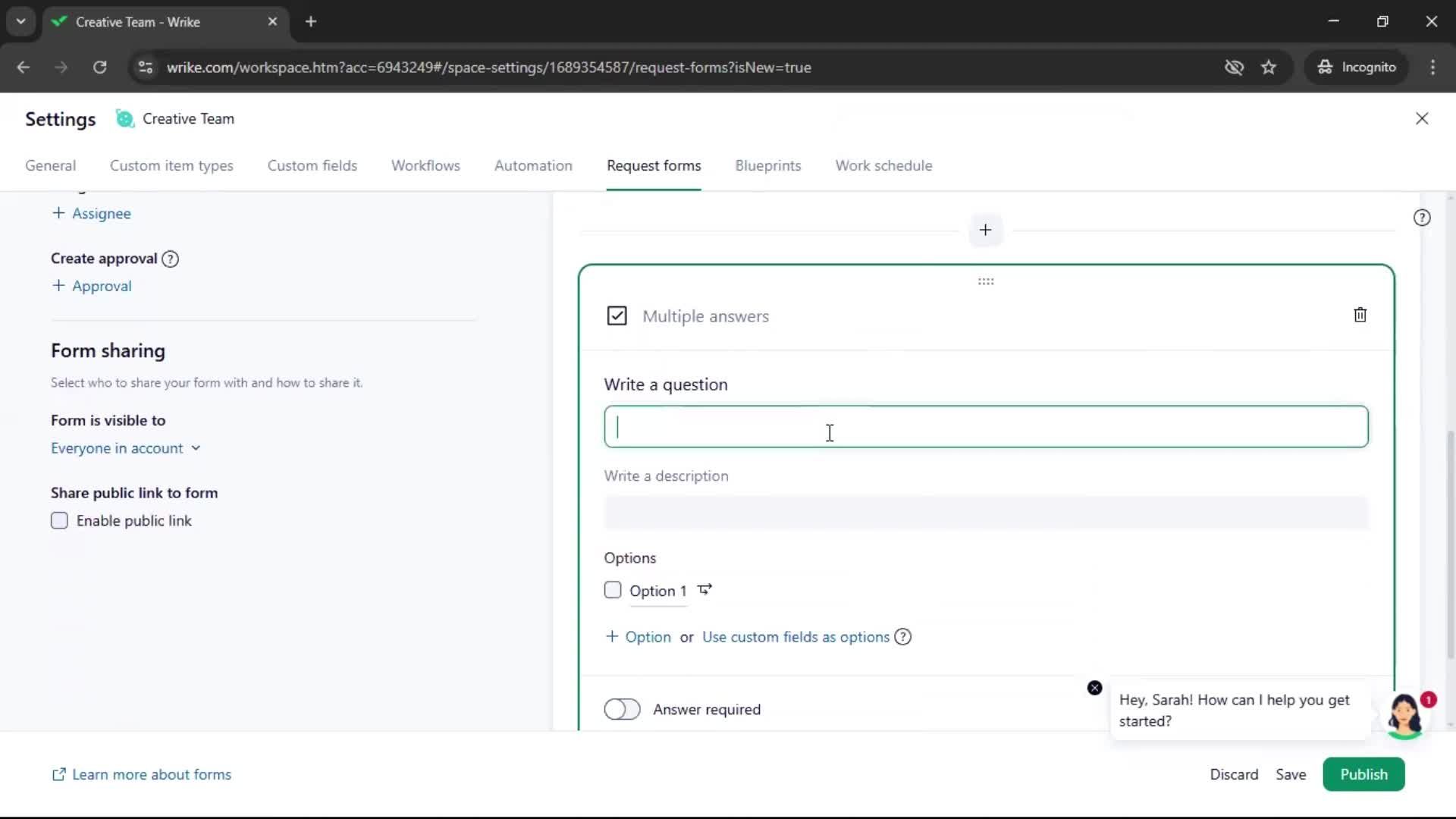Open the Custom item types tab
1456x819 pixels.
[x=171, y=165]
